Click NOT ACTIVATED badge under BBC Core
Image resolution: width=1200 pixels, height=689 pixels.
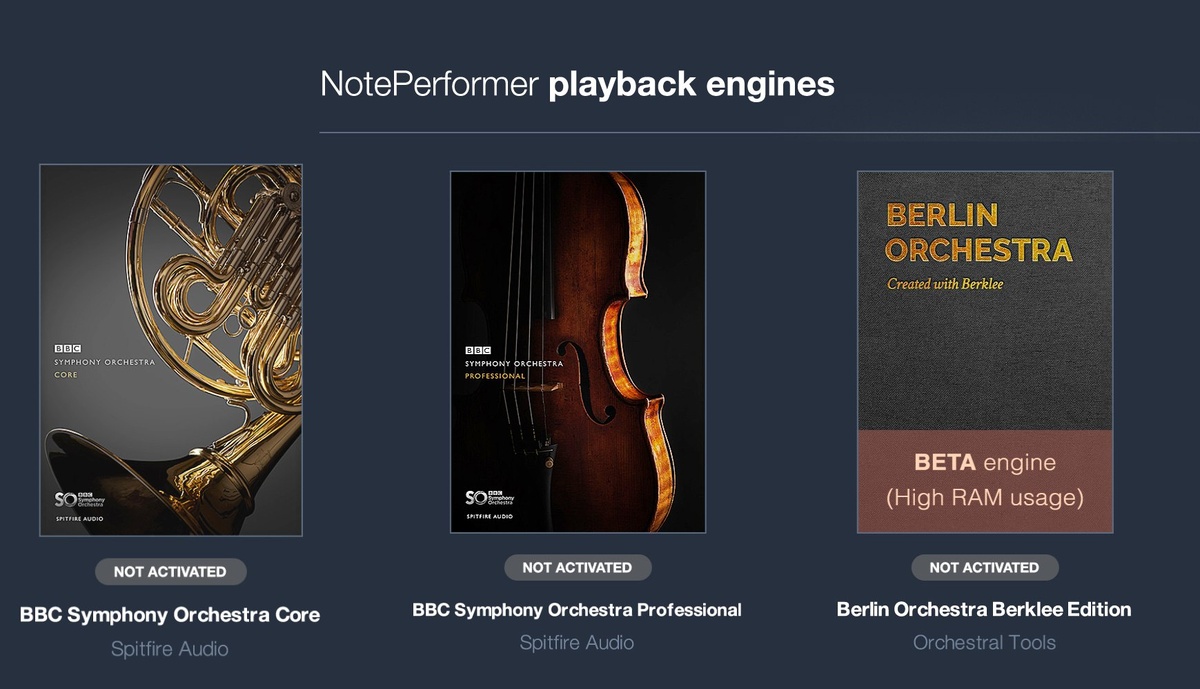coord(170,572)
